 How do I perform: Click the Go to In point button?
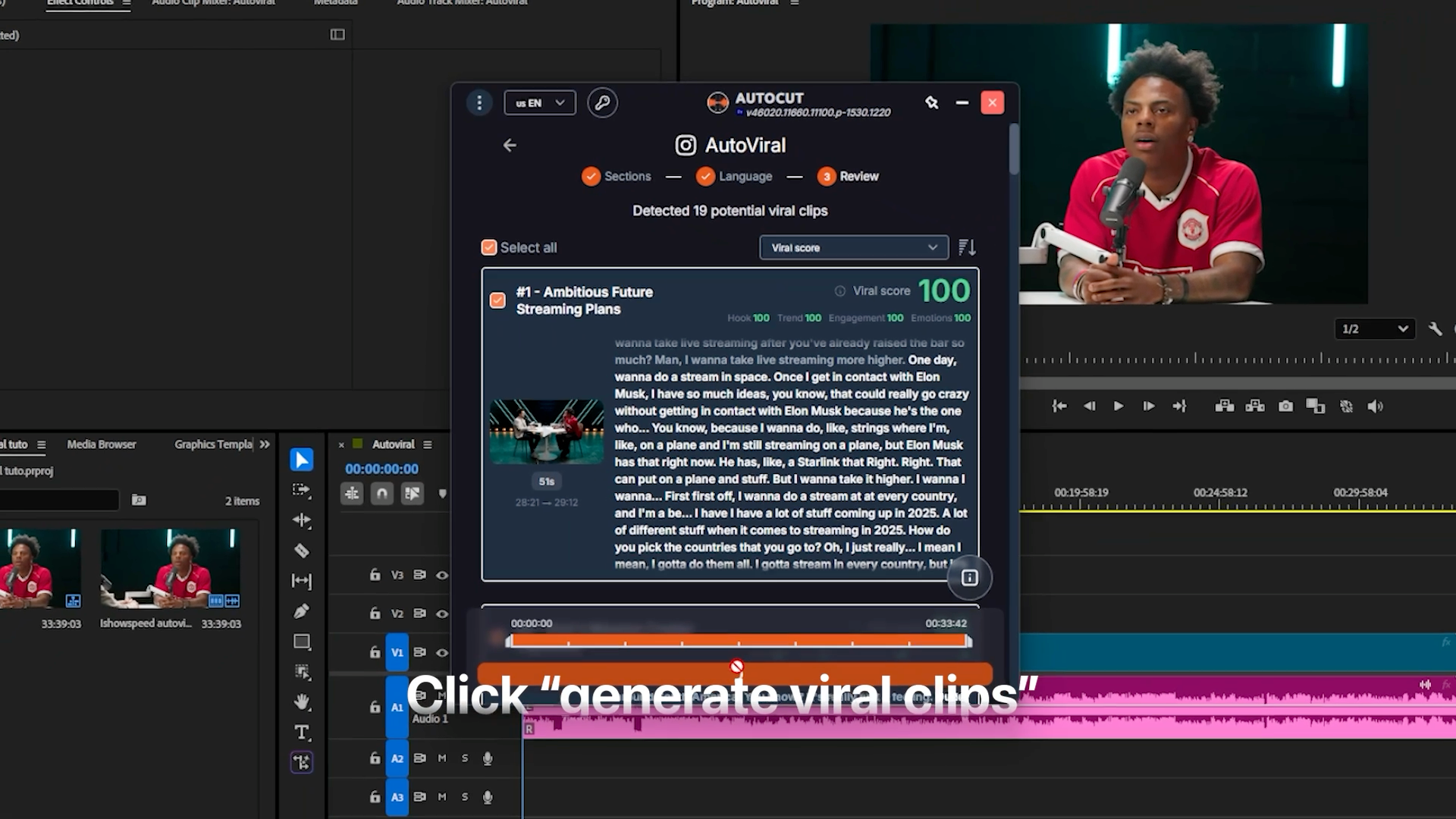pos(1059,406)
